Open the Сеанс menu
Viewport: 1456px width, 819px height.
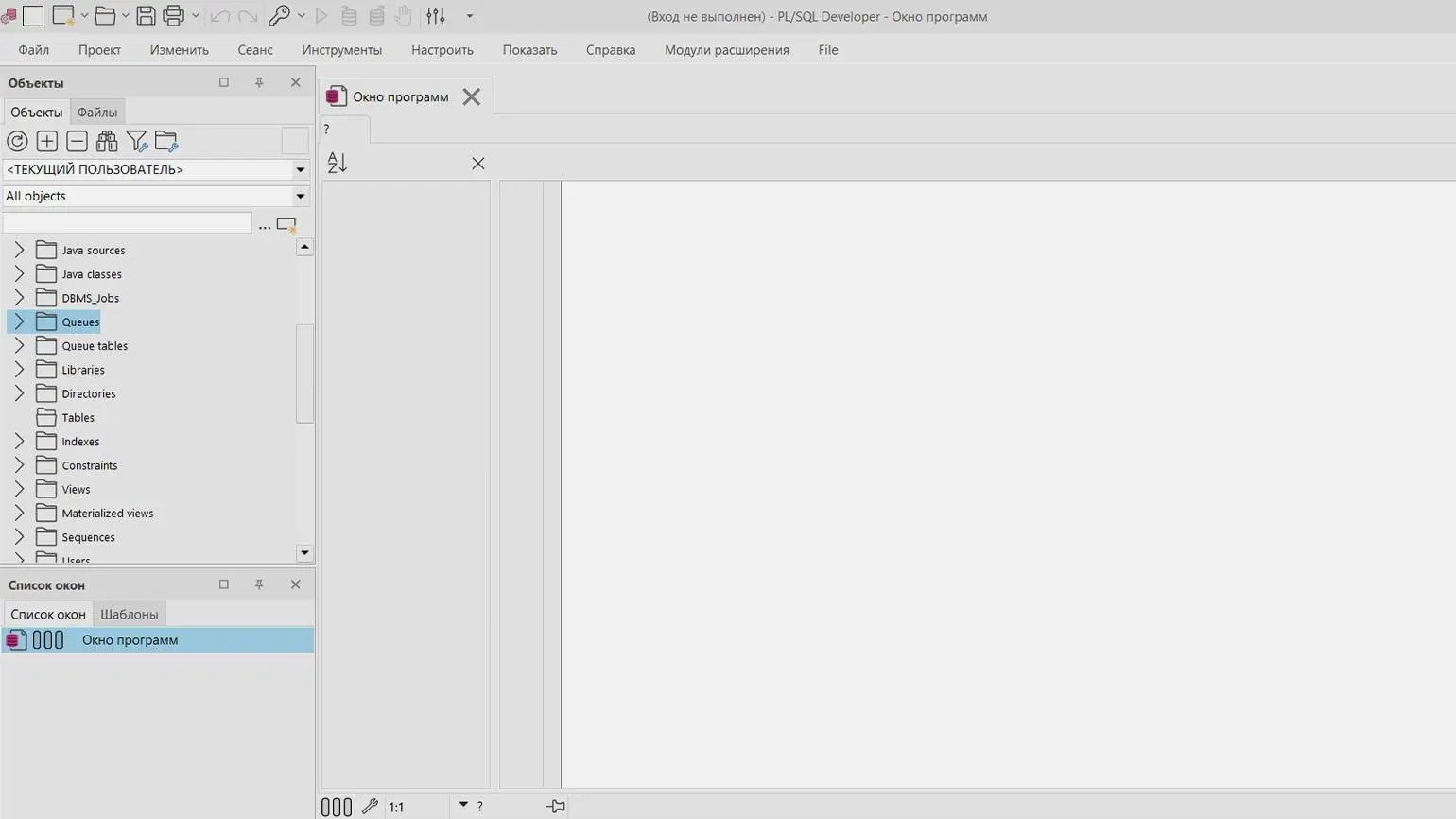tap(255, 50)
